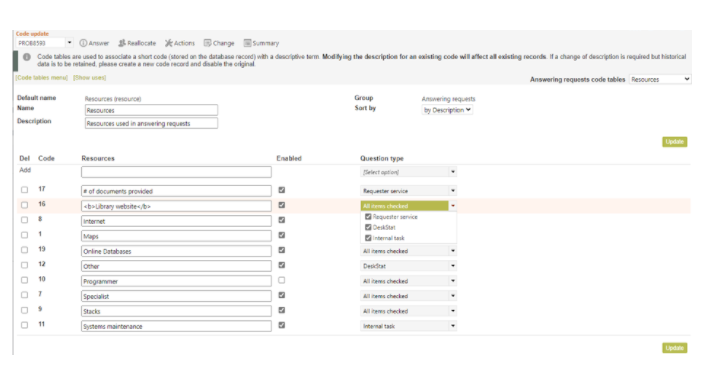Click the Answer icon in toolbar
Image resolution: width=723 pixels, height=379 pixels.
[83, 43]
